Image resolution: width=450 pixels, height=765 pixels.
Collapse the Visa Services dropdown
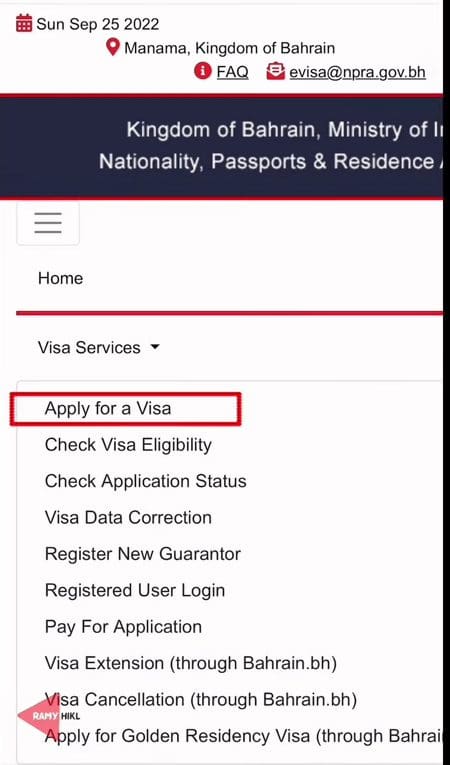point(99,347)
